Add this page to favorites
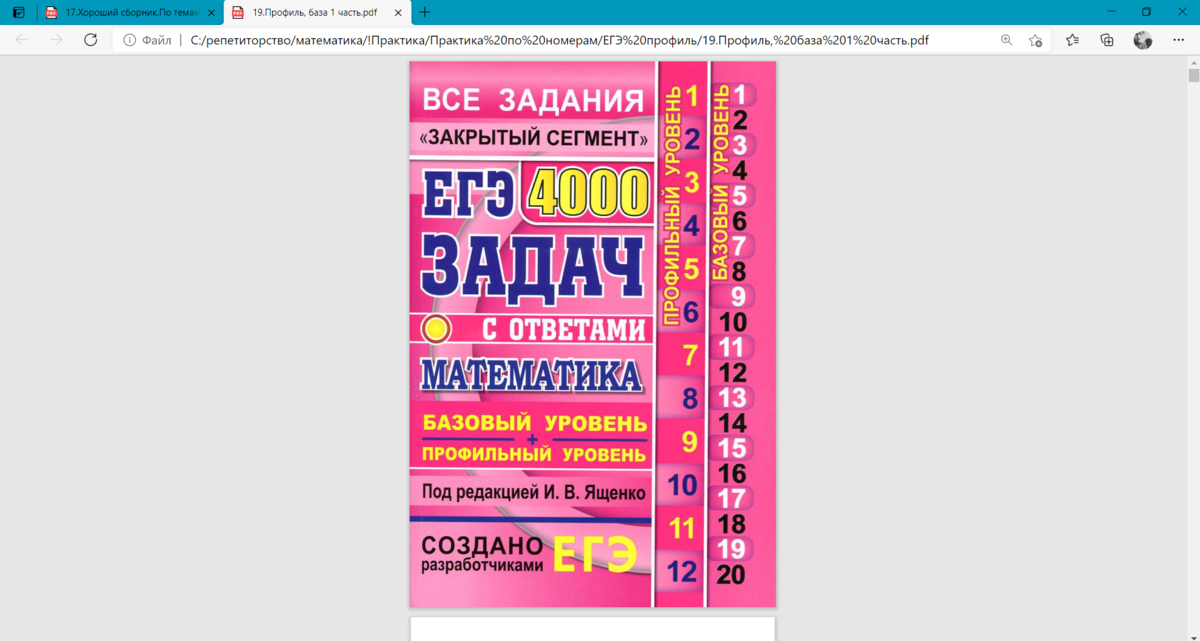 point(1036,40)
